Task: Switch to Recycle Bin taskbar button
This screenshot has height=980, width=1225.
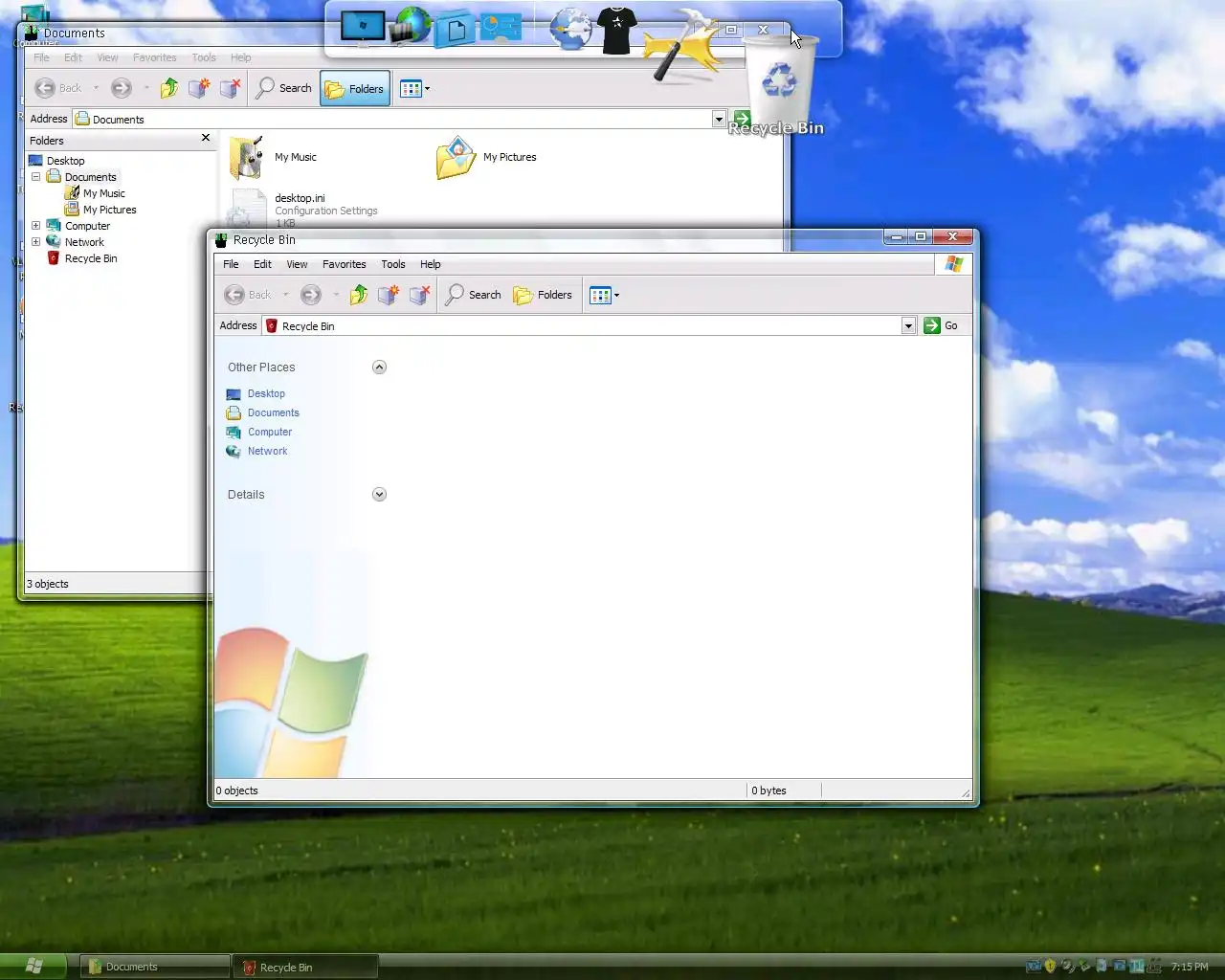Action: (x=305, y=967)
